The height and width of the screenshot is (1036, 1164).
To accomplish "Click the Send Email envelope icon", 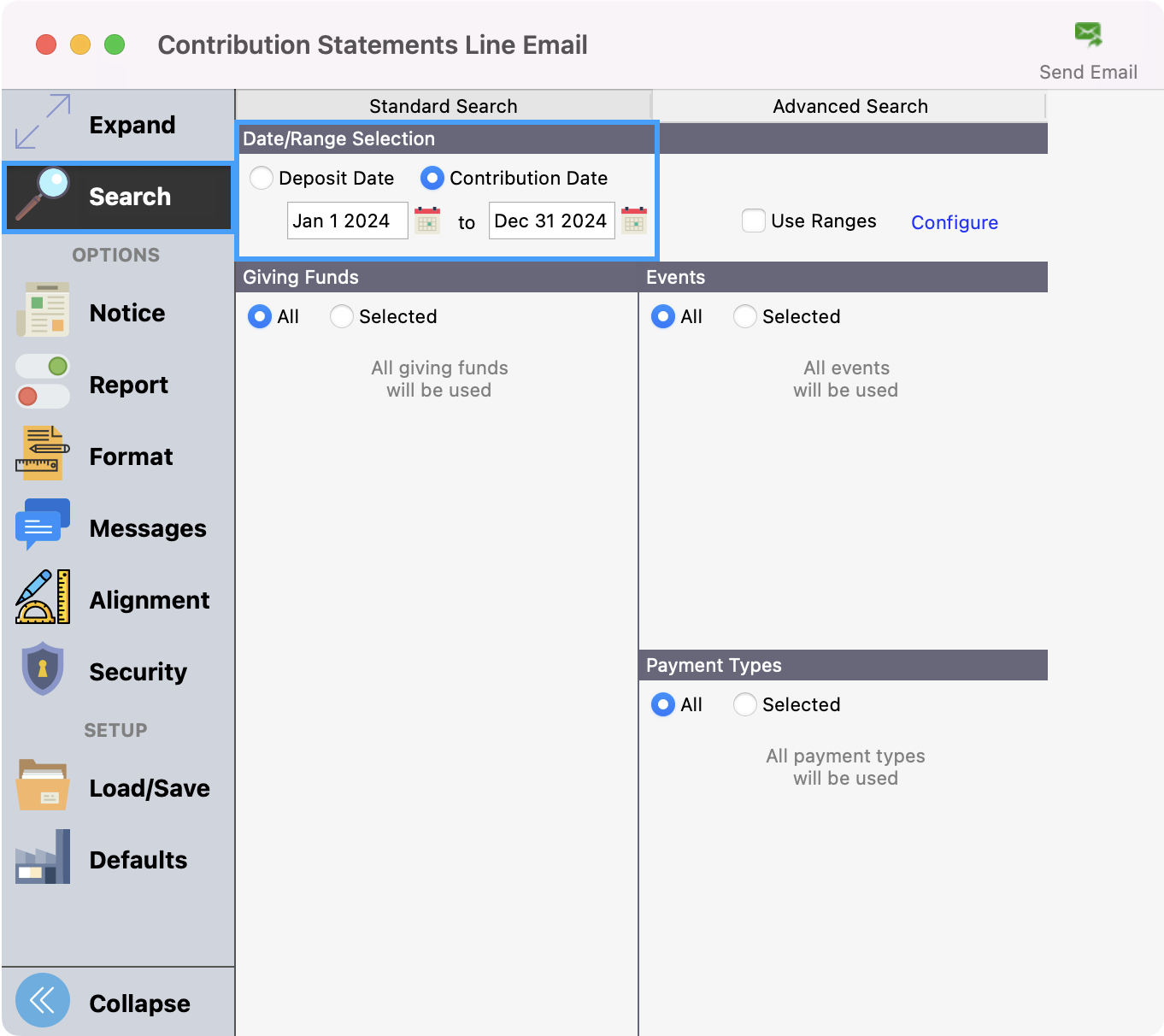I will coord(1088,36).
